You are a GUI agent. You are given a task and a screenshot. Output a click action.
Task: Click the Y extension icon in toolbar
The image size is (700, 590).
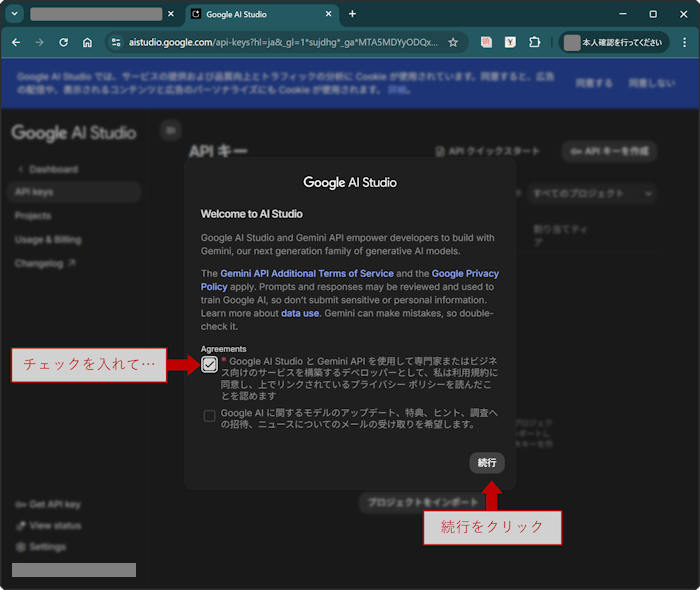tap(511, 43)
